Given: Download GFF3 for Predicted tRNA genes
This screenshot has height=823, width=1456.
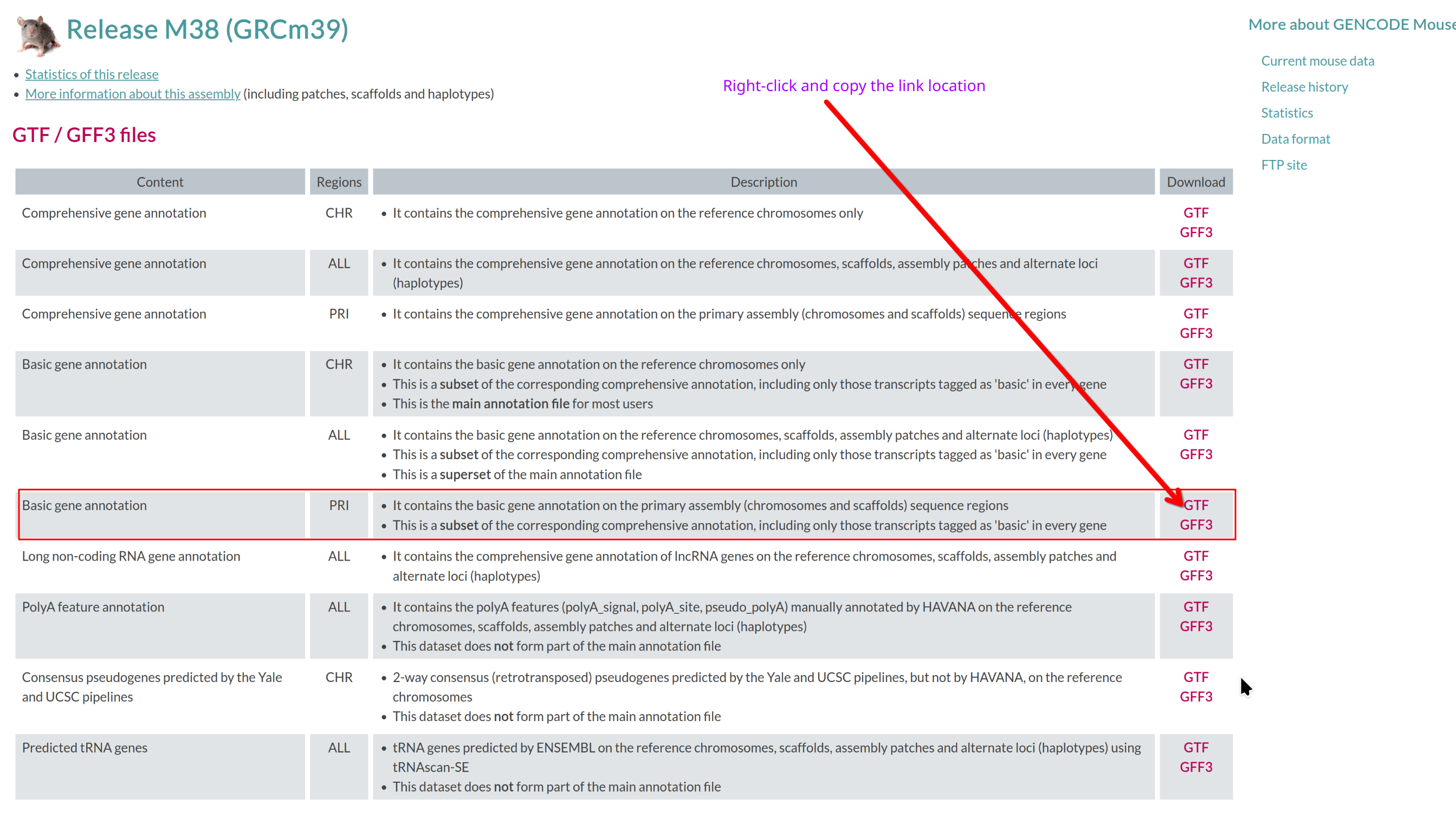Looking at the screenshot, I should (1196, 767).
